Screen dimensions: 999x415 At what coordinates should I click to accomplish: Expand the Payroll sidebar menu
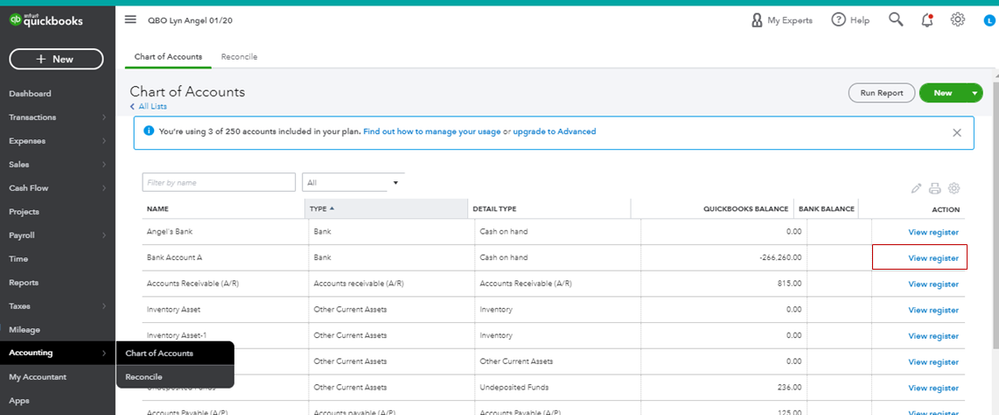tap(57, 235)
